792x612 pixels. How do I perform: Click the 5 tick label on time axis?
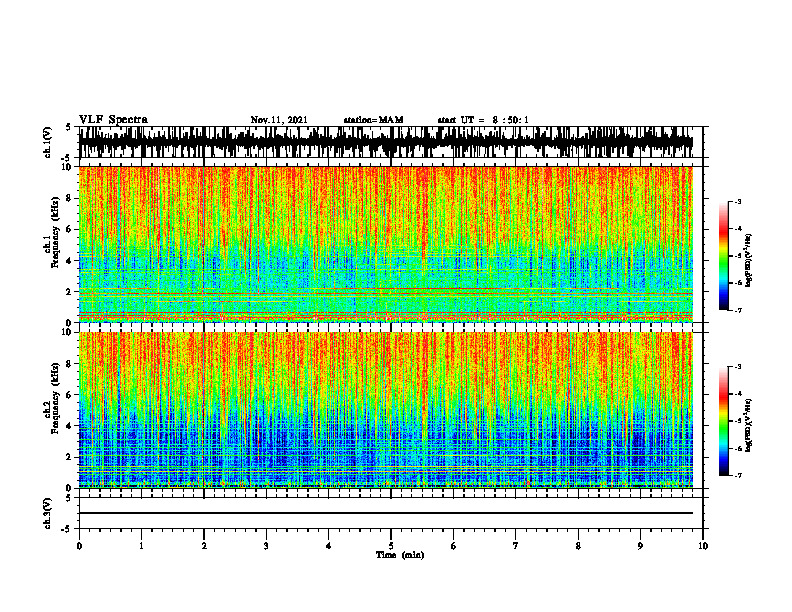(391, 546)
